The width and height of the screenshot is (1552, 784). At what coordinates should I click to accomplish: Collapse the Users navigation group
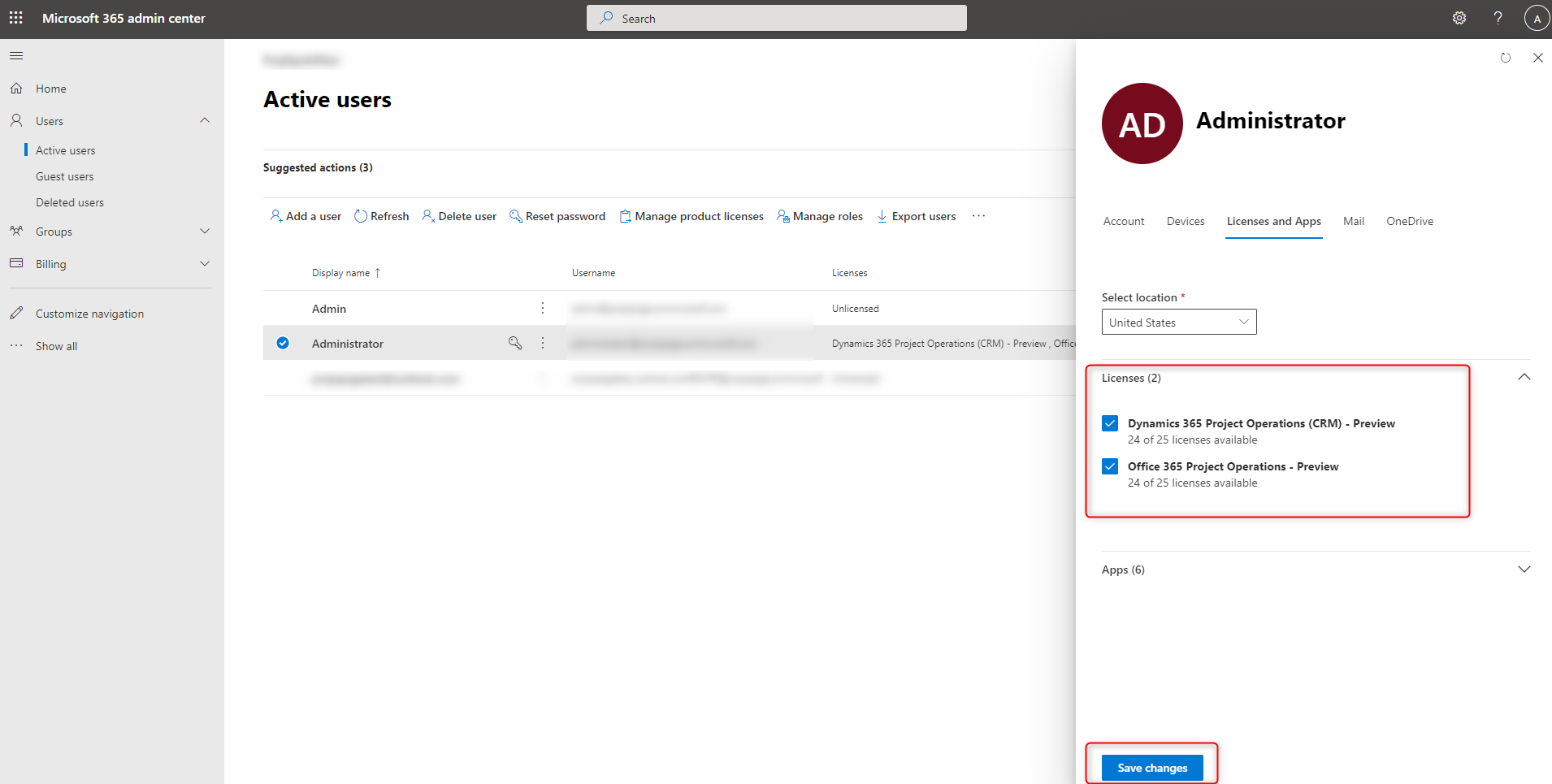click(x=205, y=120)
